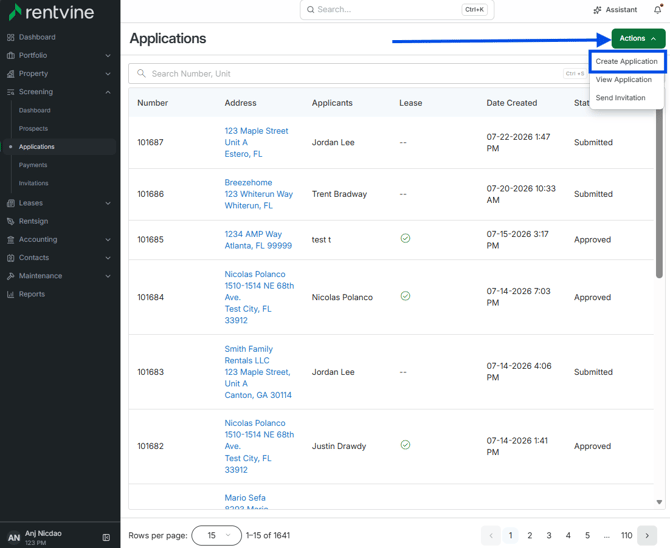Click the top global Search field
This screenshot has height=548, width=670.
397,9
